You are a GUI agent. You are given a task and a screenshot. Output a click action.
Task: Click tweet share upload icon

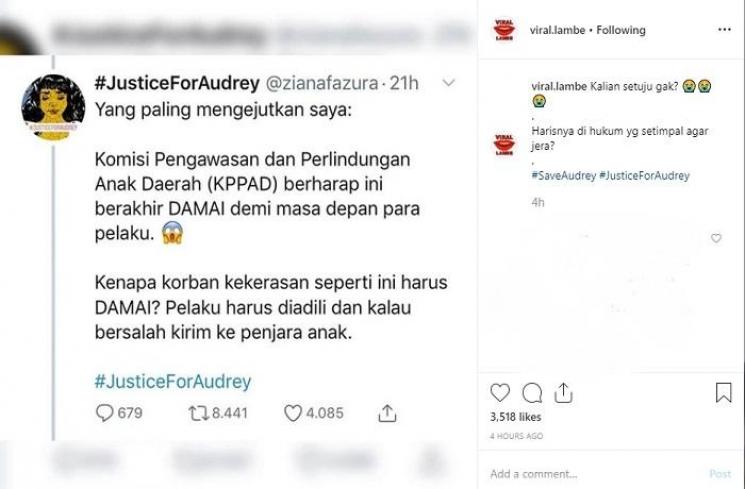point(387,413)
